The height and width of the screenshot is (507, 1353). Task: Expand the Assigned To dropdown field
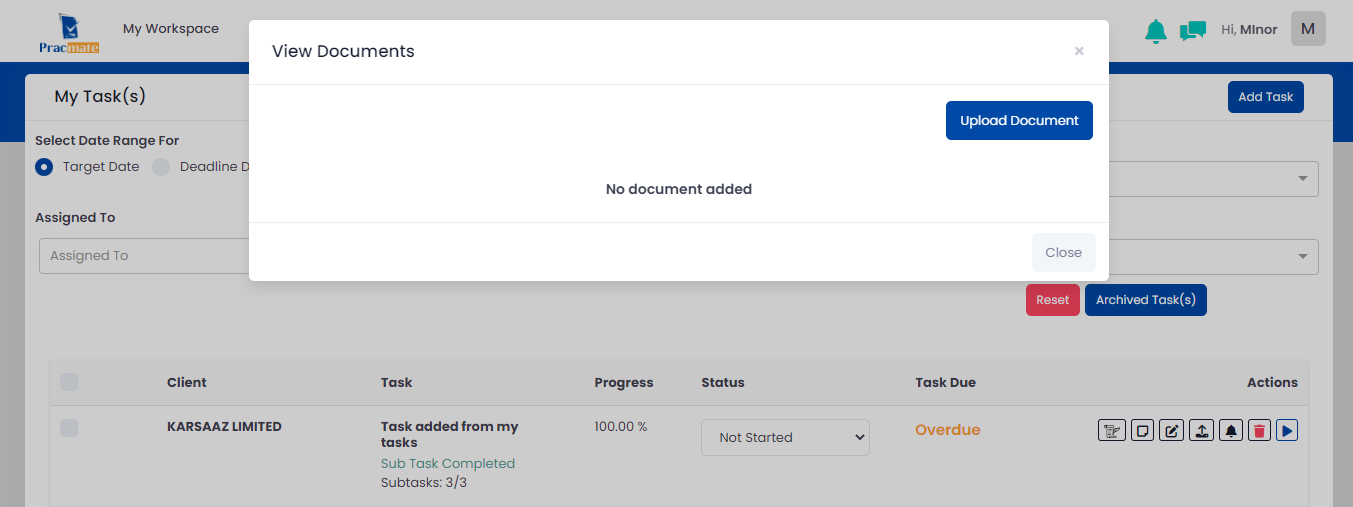[x=144, y=255]
